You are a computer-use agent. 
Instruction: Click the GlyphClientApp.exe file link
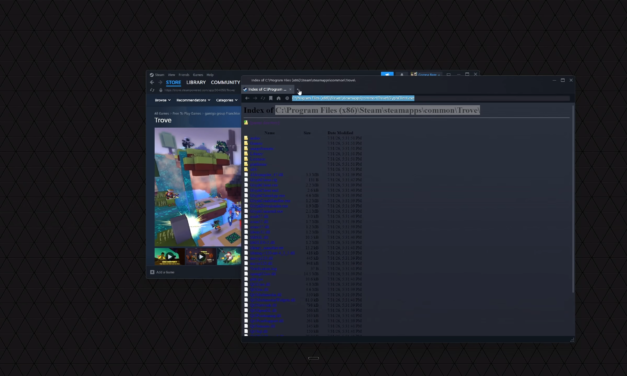(268, 196)
